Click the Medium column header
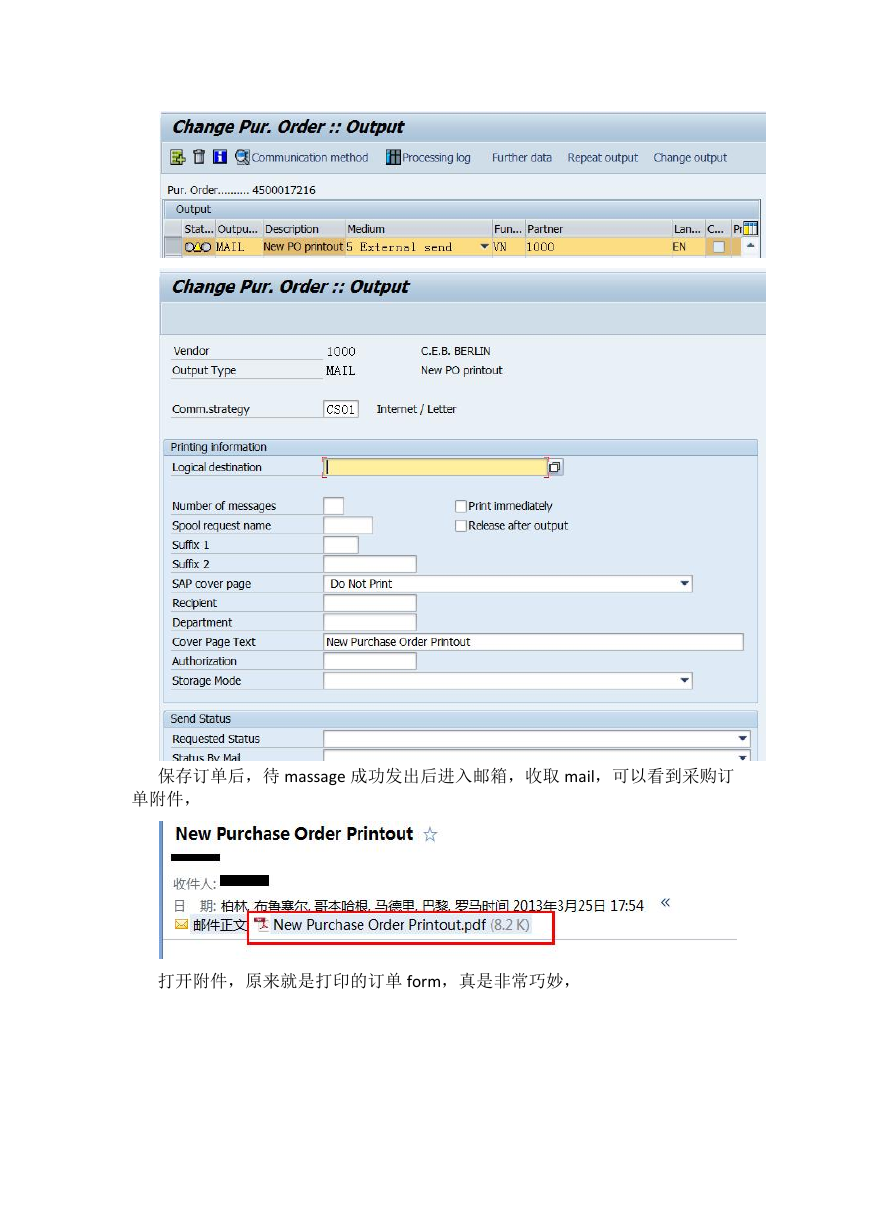This screenshot has height=1228, width=869. click(418, 229)
